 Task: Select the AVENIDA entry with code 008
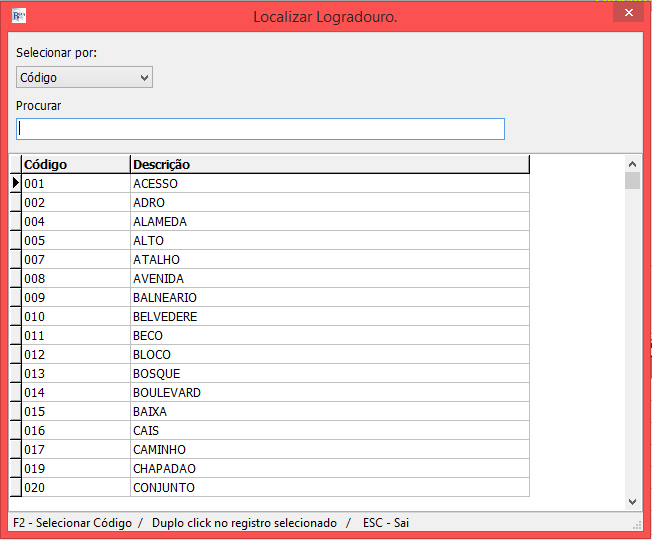(158, 279)
